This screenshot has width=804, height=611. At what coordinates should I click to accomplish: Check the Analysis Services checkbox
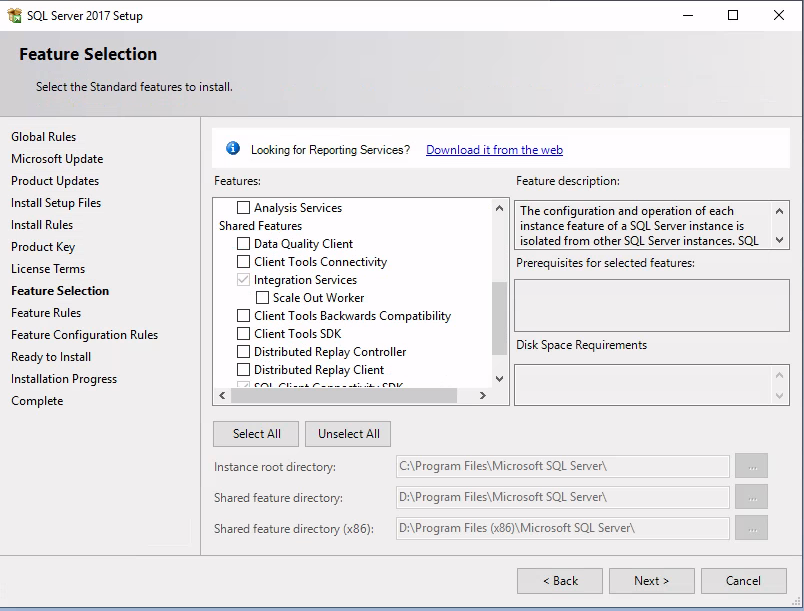click(x=244, y=208)
